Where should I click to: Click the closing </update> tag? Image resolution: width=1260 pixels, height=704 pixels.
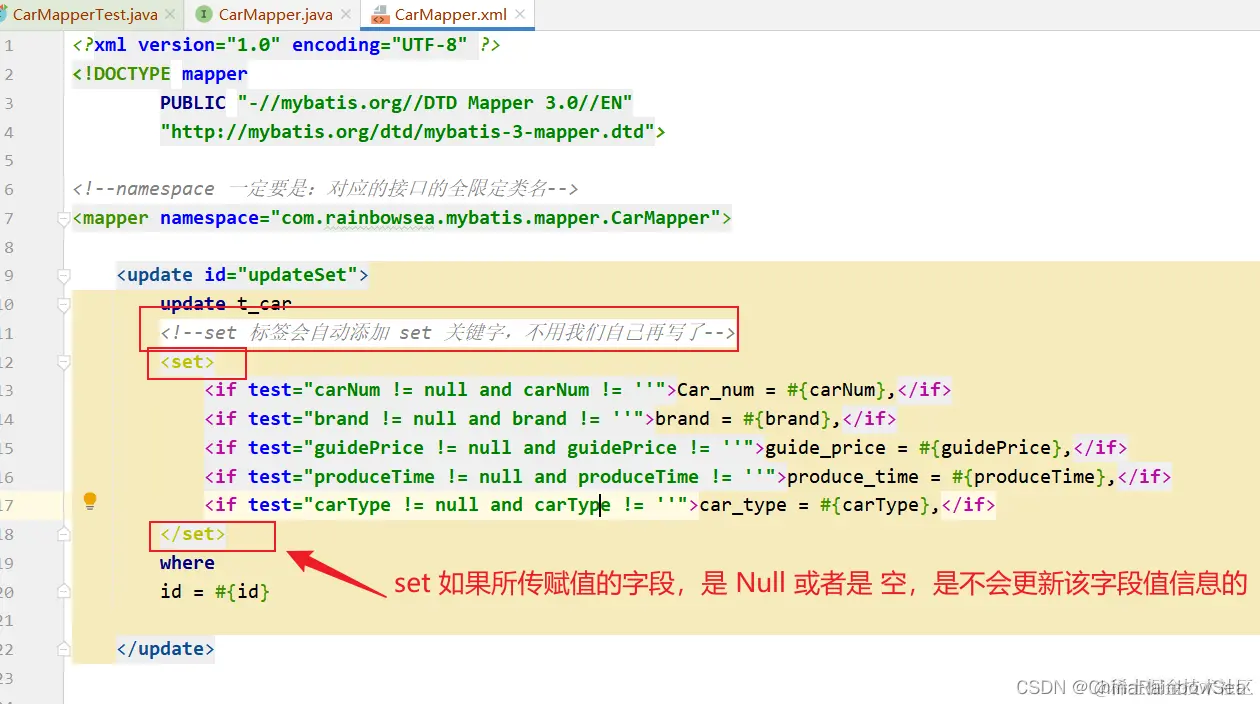pyautogui.click(x=165, y=649)
